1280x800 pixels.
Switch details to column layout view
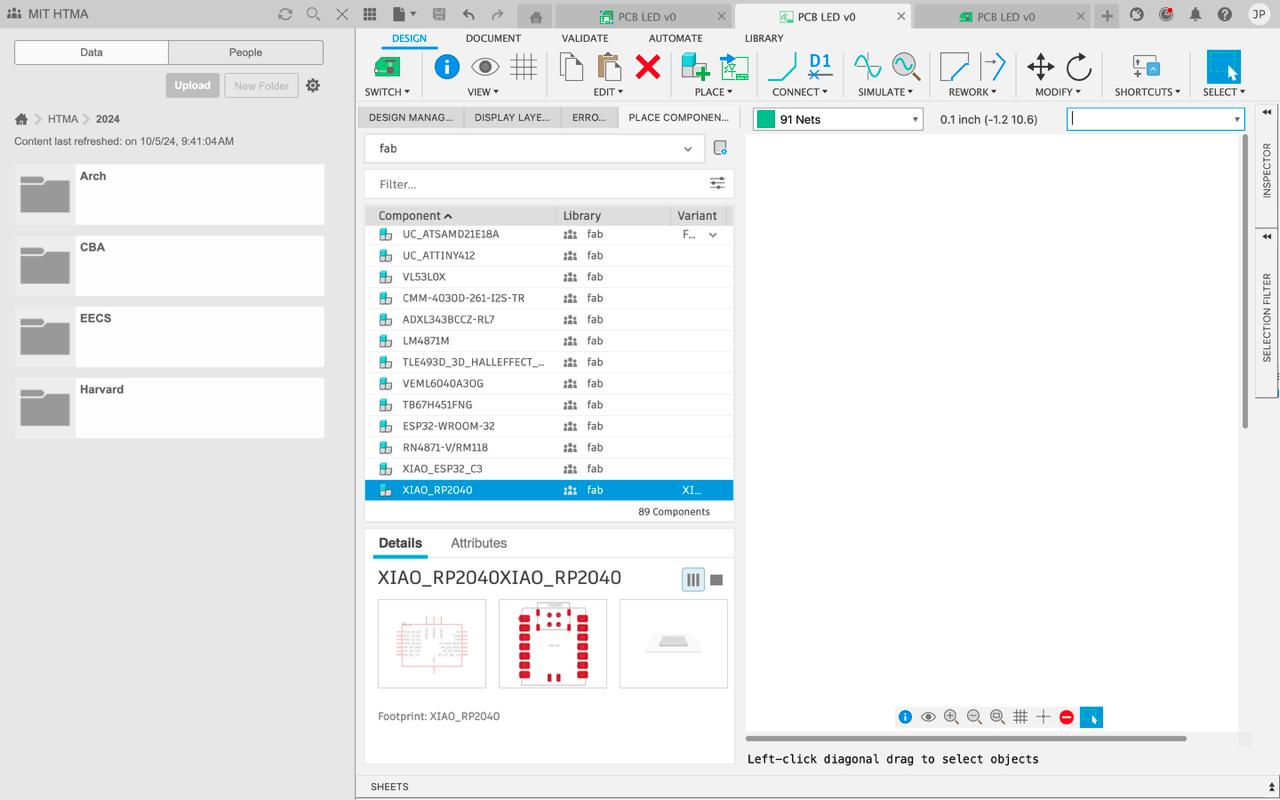[x=692, y=579]
